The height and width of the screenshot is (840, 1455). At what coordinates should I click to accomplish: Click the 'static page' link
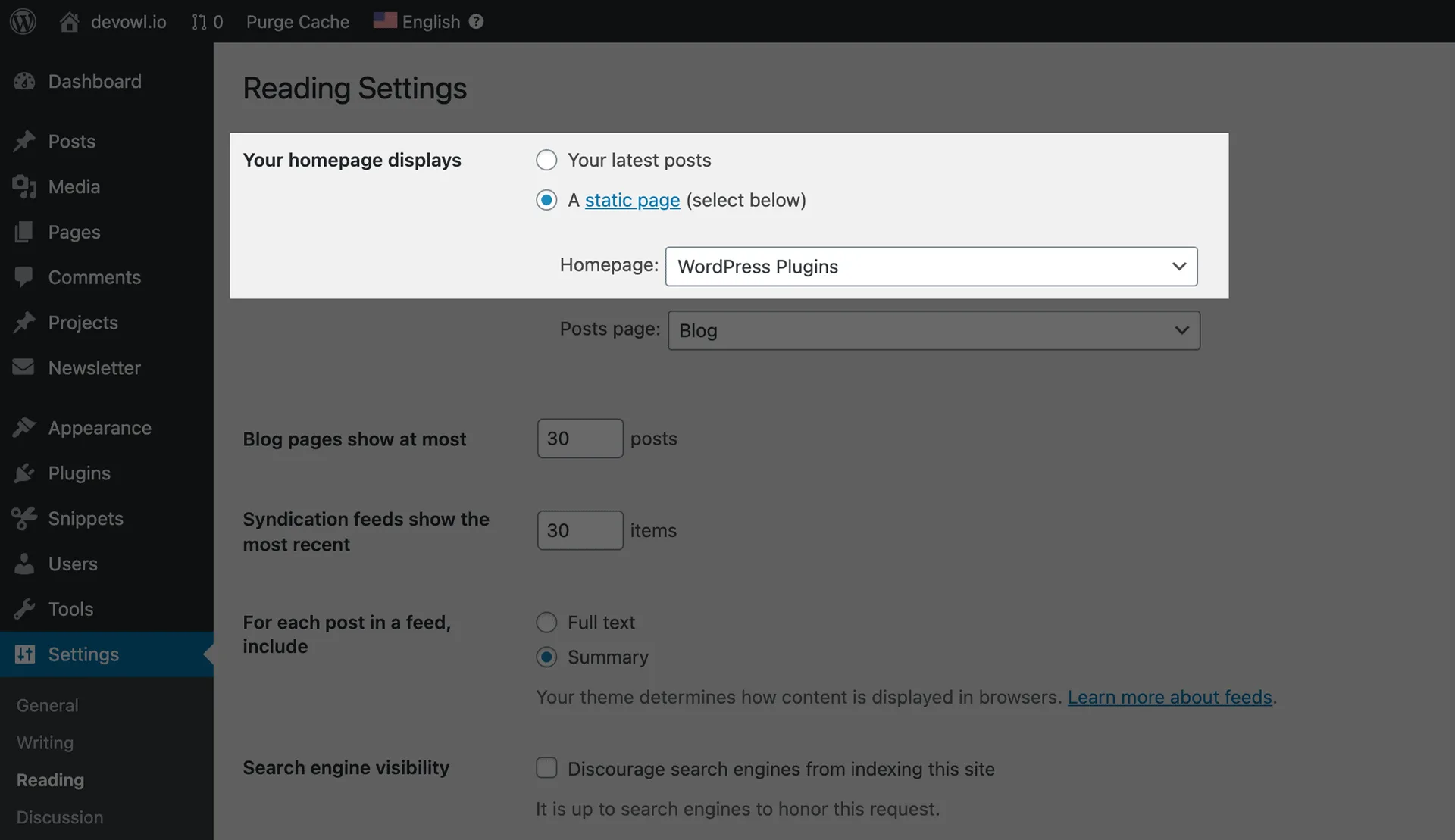tap(632, 200)
